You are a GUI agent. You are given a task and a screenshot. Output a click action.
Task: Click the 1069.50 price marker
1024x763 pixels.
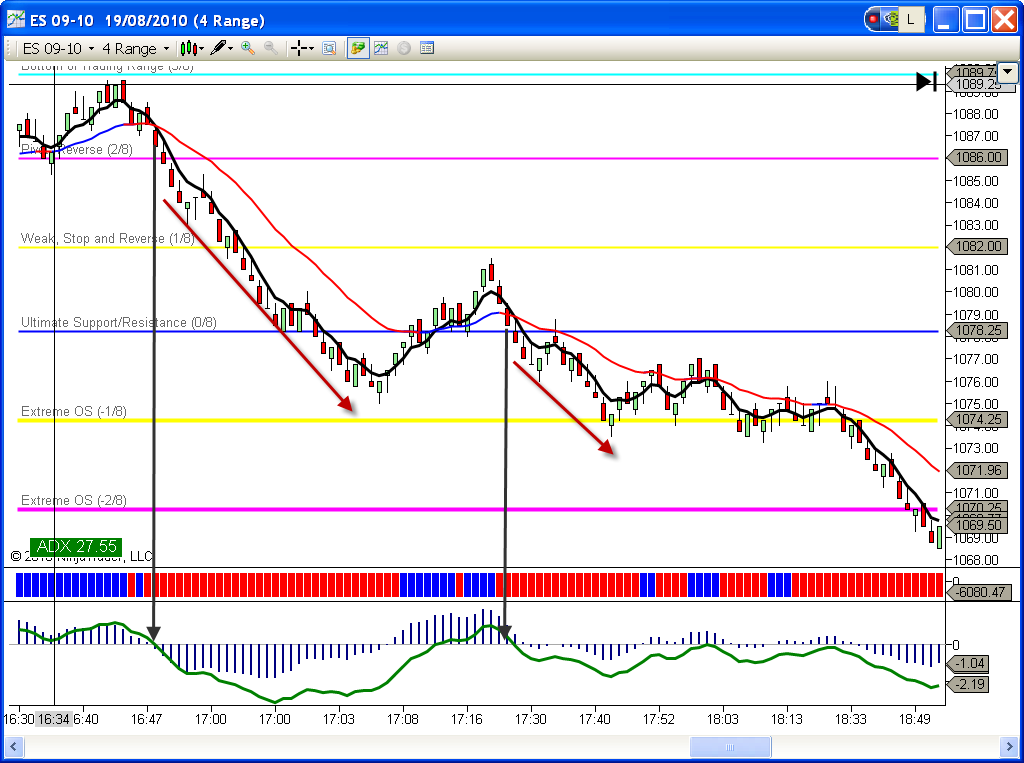977,525
